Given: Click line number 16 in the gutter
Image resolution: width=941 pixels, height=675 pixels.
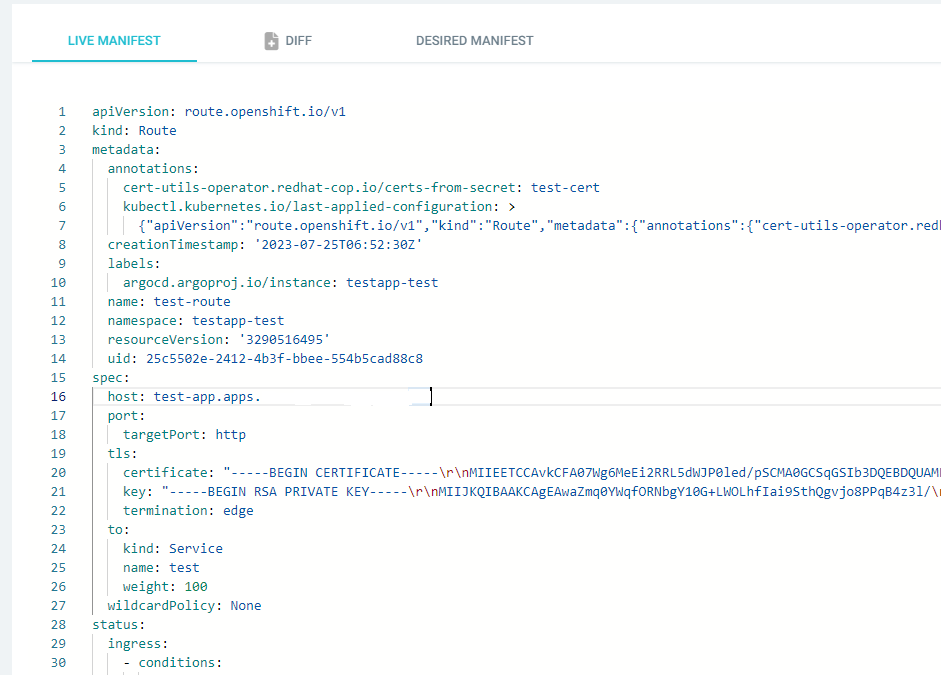Looking at the screenshot, I should 61,397.
